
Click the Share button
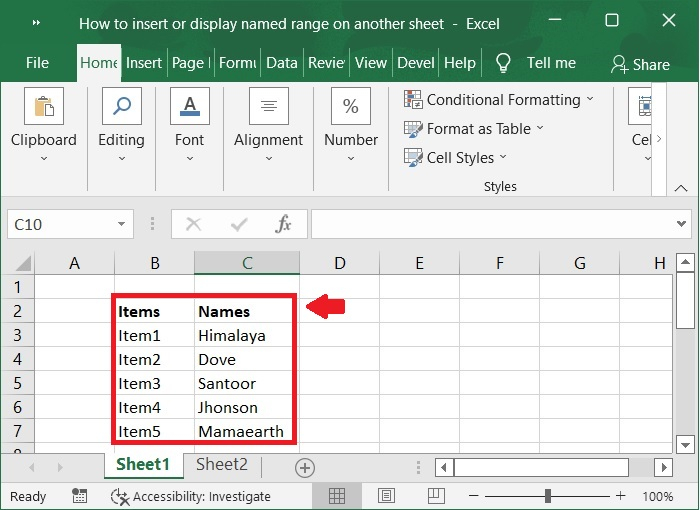coord(640,64)
